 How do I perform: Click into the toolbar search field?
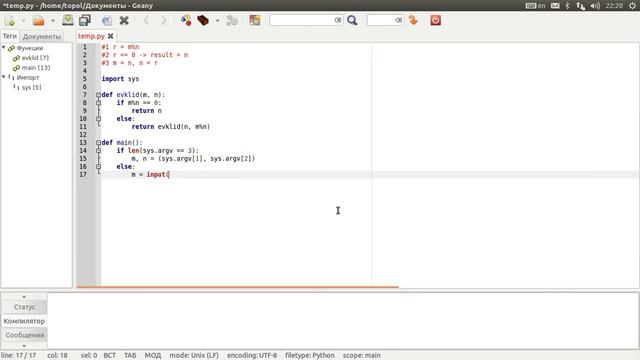302,20
